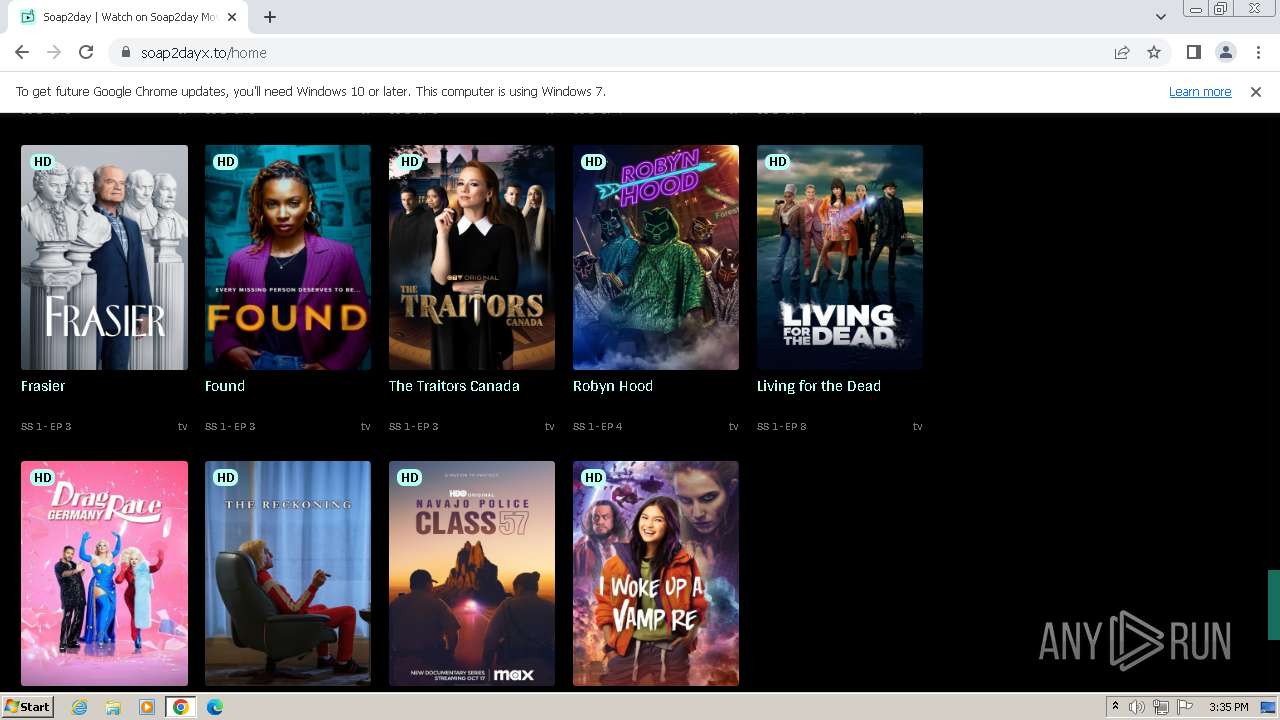Image resolution: width=1280 pixels, height=720 pixels.
Task: Click the Windows Start button
Action: coord(28,707)
